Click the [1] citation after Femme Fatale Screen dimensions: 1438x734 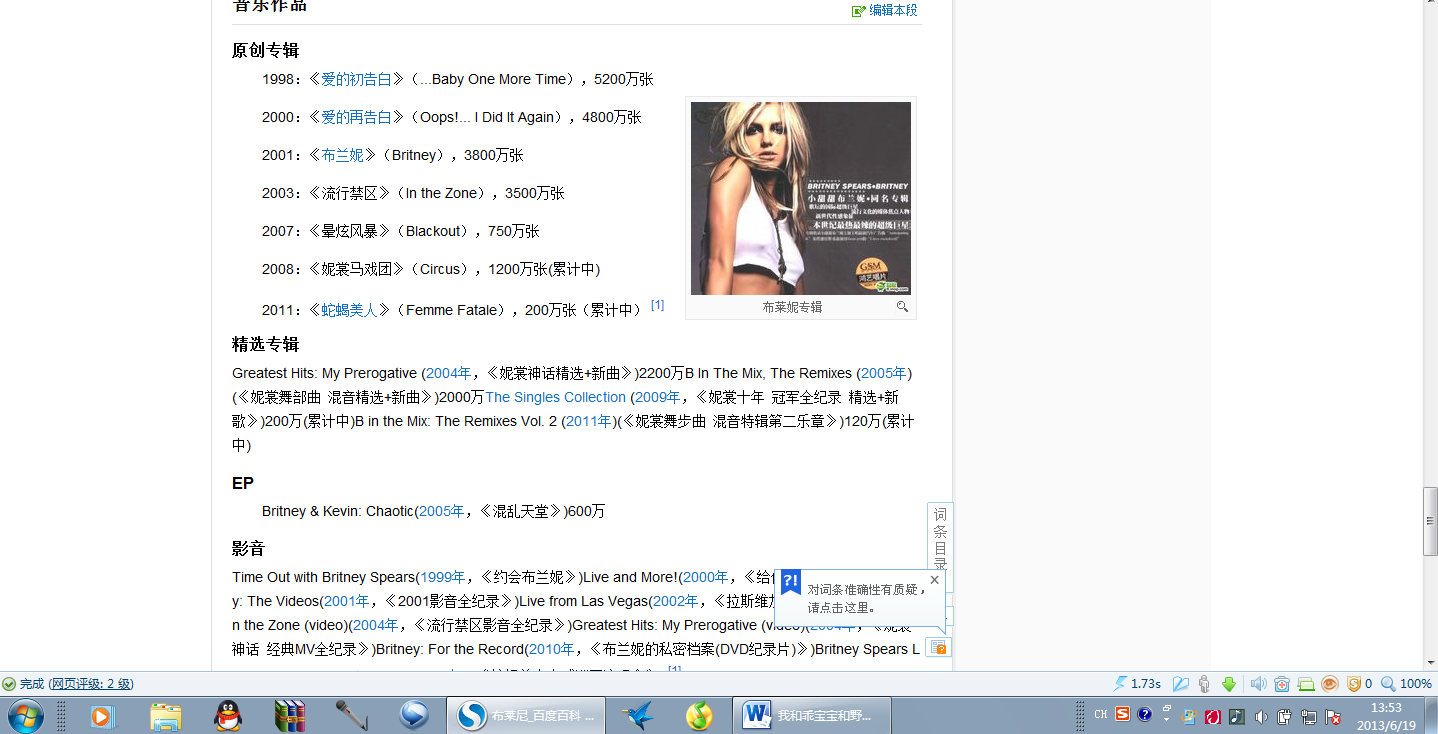click(x=657, y=305)
